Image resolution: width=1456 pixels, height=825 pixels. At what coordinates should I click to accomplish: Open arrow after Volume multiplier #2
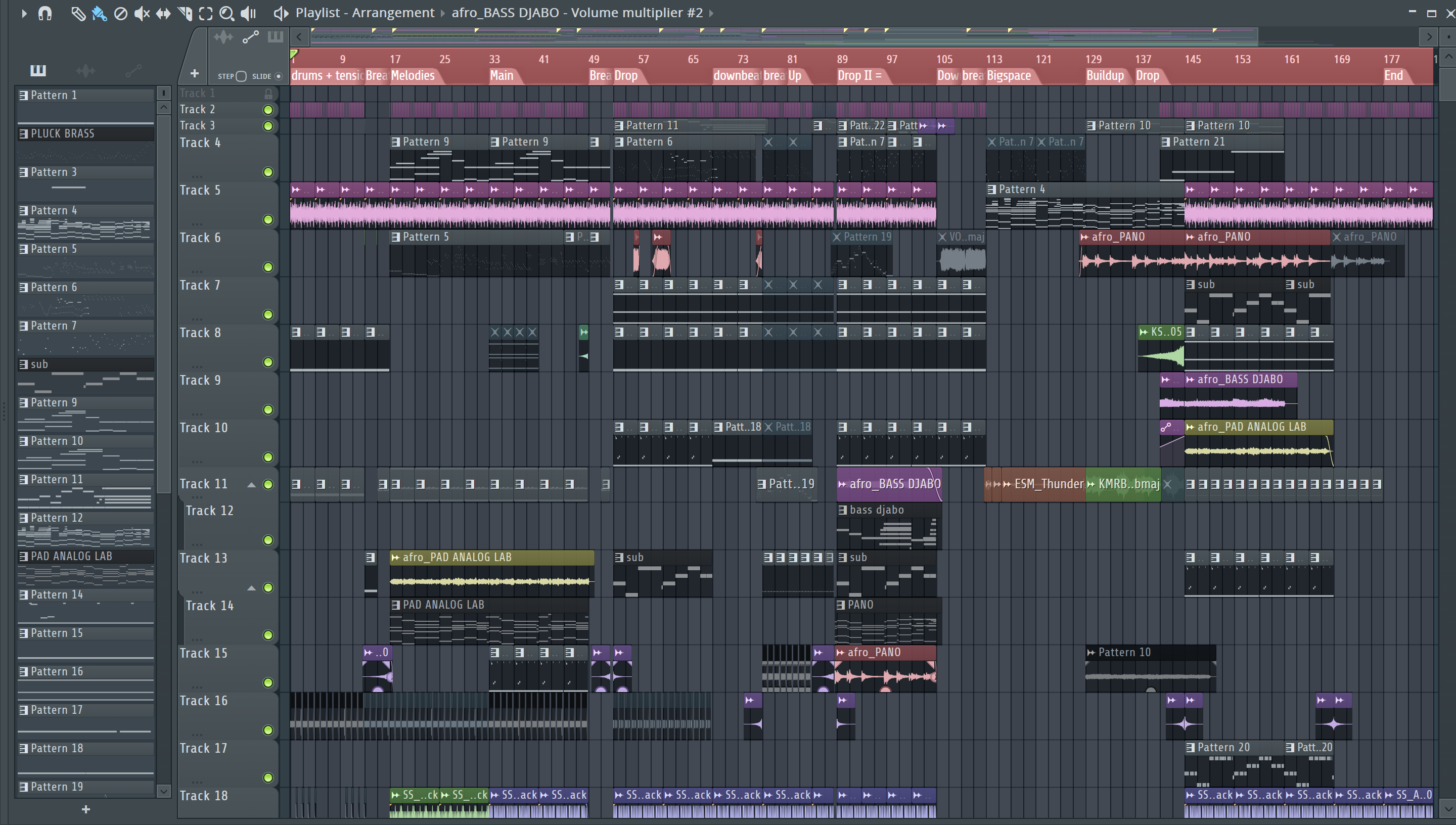point(712,13)
